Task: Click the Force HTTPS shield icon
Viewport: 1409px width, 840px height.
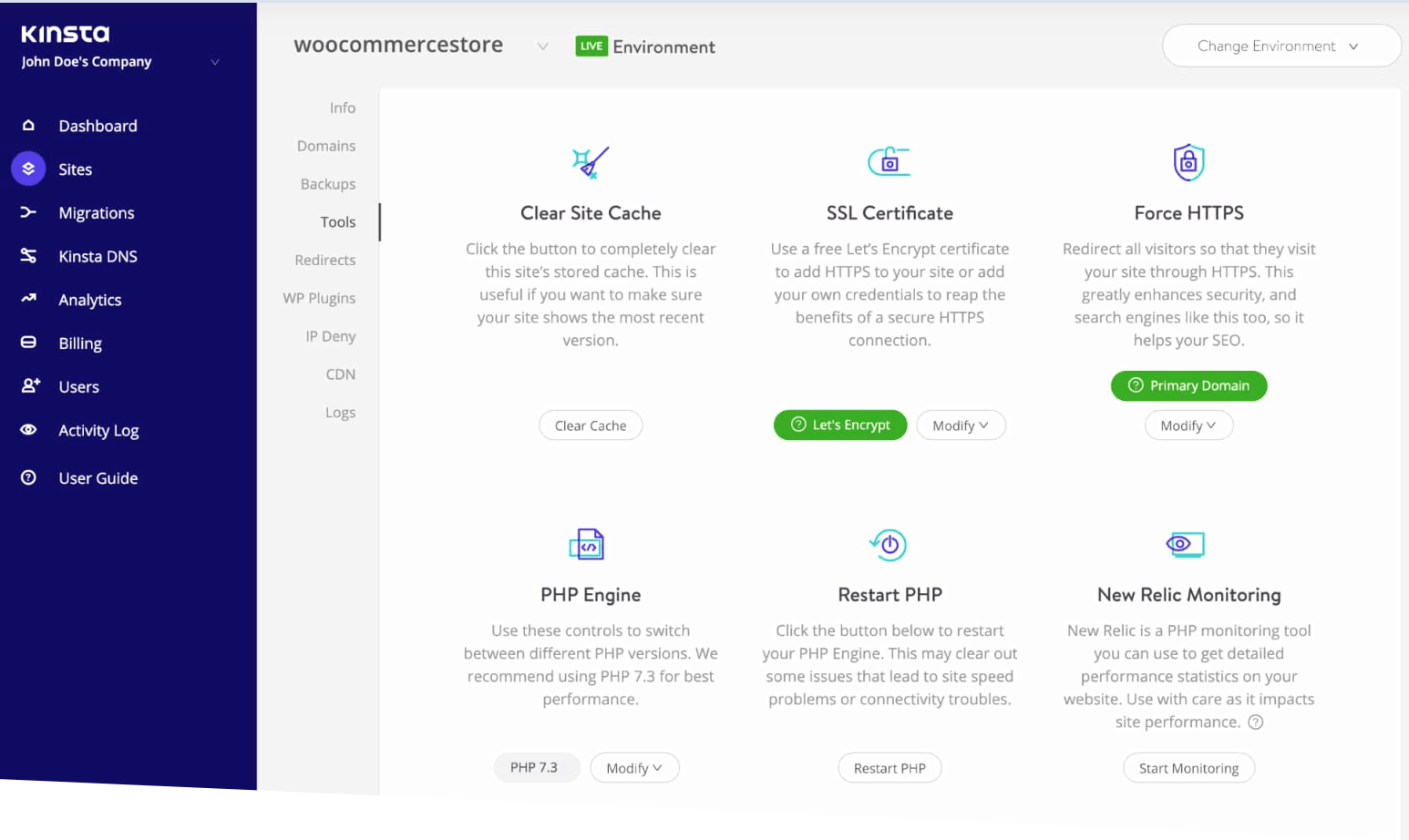Action: [1188, 161]
